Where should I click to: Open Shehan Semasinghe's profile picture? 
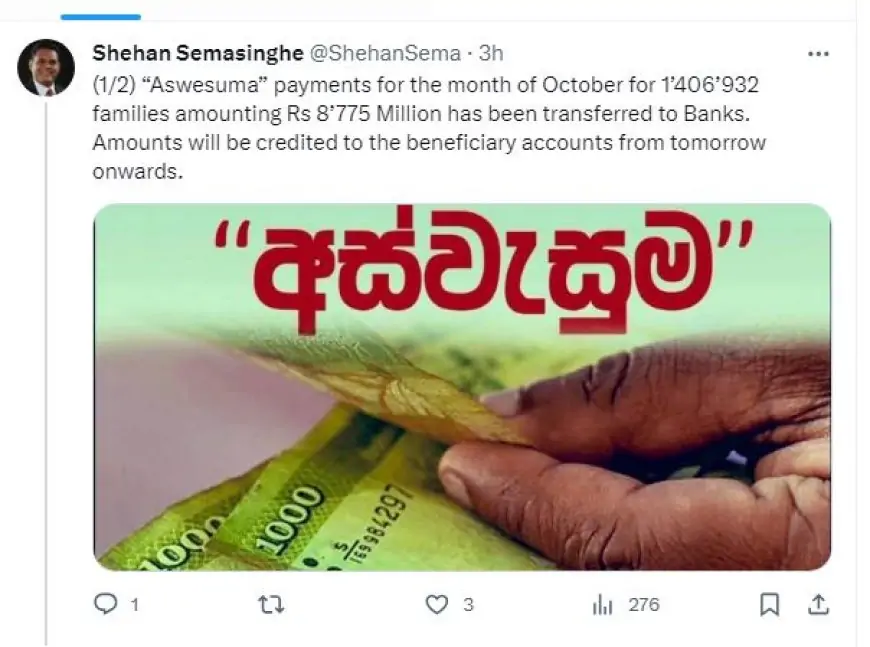click(46, 67)
